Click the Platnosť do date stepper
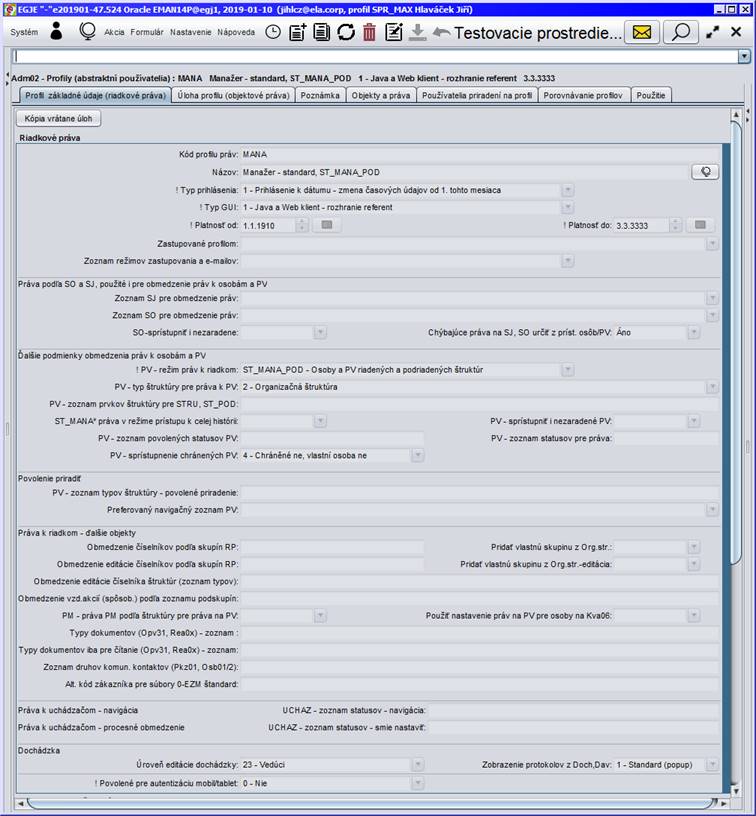 675,225
